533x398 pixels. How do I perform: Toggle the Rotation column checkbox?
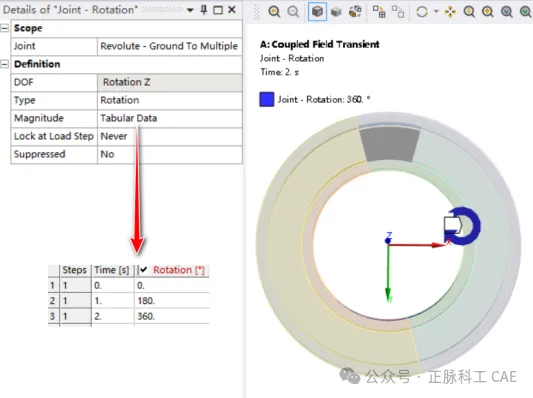143,270
